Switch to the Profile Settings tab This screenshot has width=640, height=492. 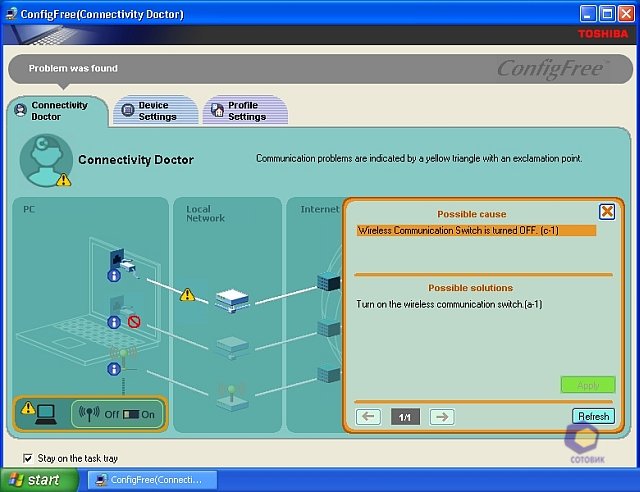click(244, 111)
